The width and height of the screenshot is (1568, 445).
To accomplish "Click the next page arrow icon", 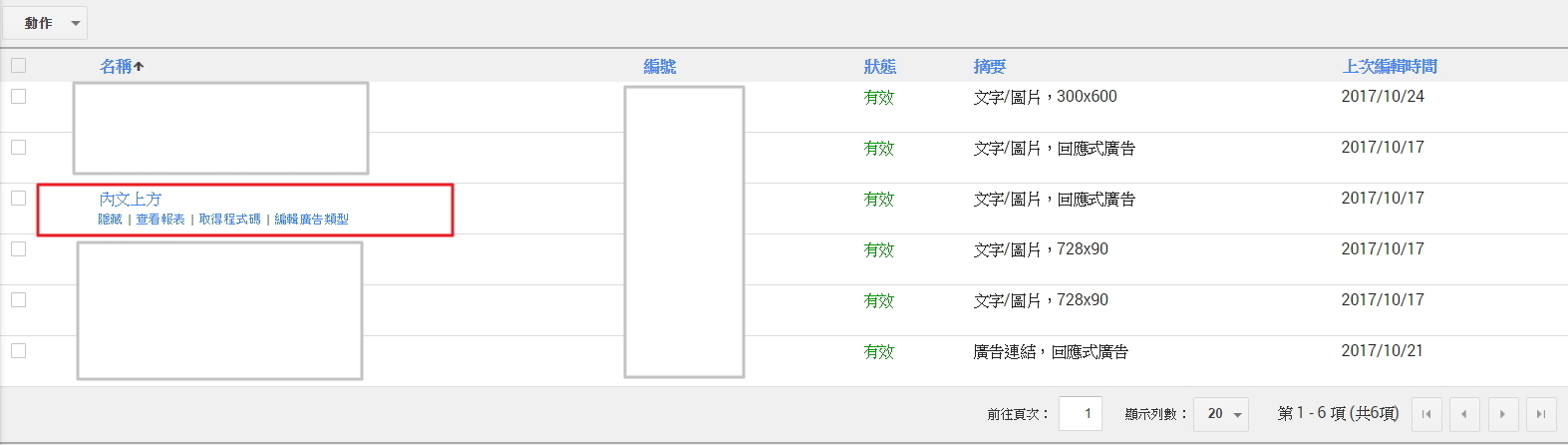I will pyautogui.click(x=1502, y=414).
